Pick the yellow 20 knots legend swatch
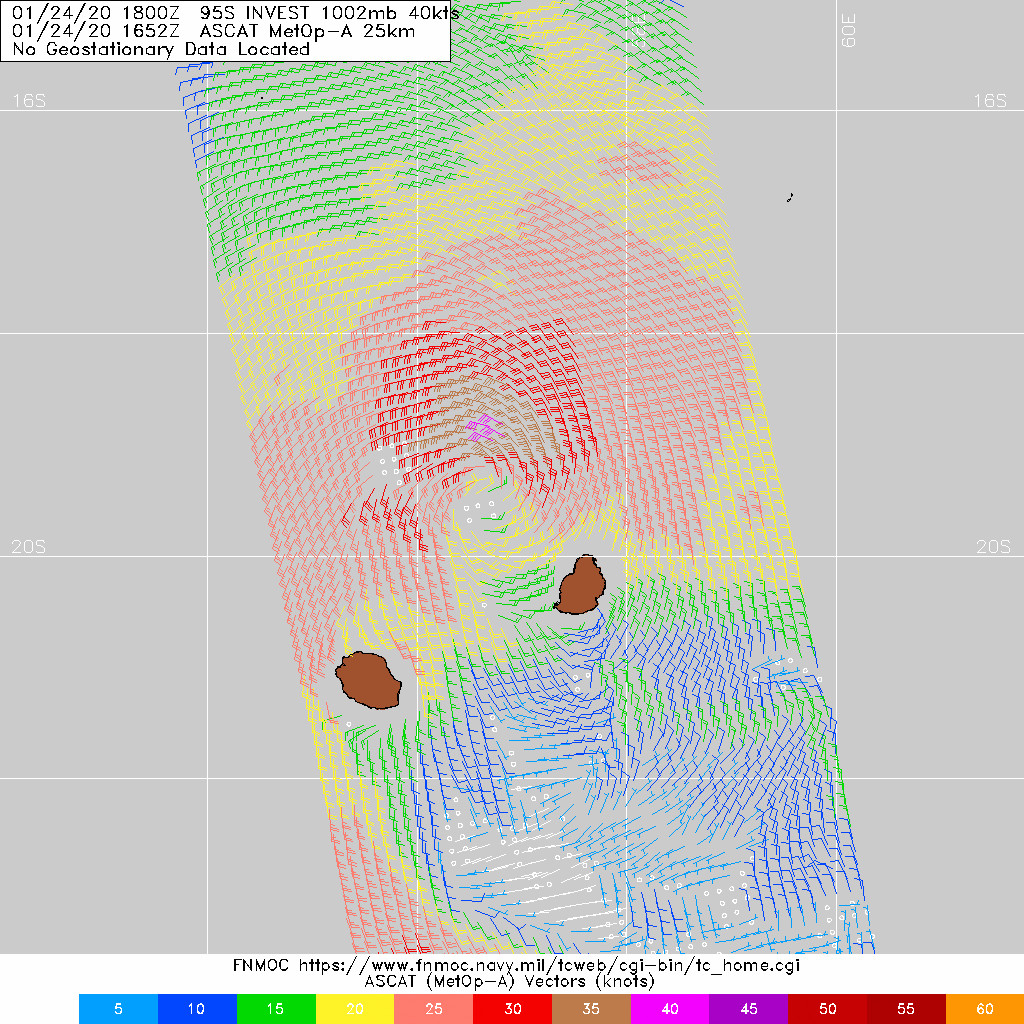The width and height of the screenshot is (1024, 1024). [x=354, y=1009]
